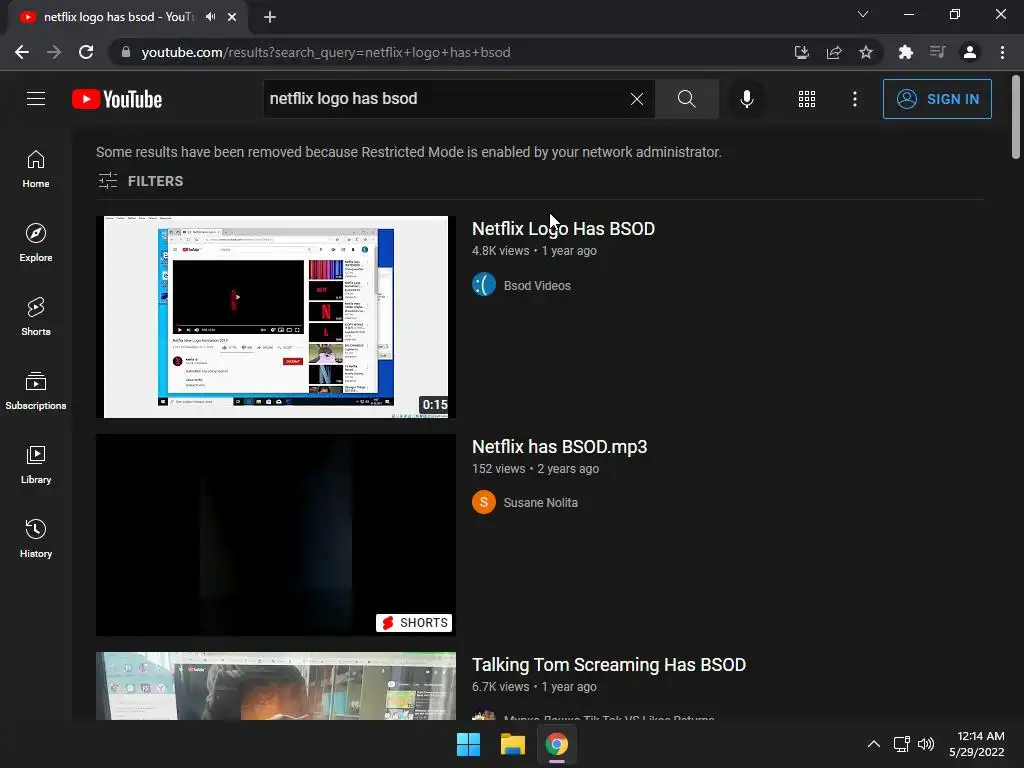Show hidden tray icons chevron
The image size is (1024, 768).
point(874,744)
